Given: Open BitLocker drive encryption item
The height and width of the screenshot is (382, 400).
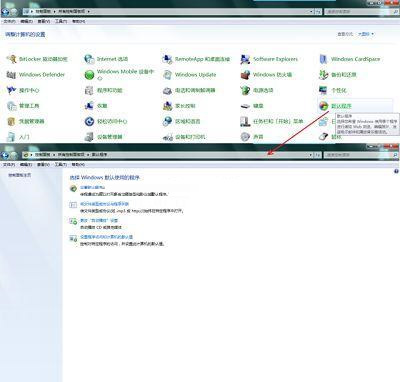Looking at the screenshot, I should (37, 59).
